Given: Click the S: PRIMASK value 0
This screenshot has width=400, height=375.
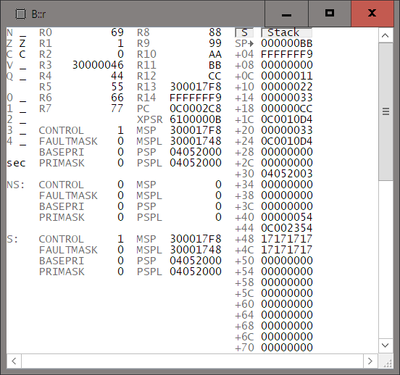Looking at the screenshot, I should (121, 272).
